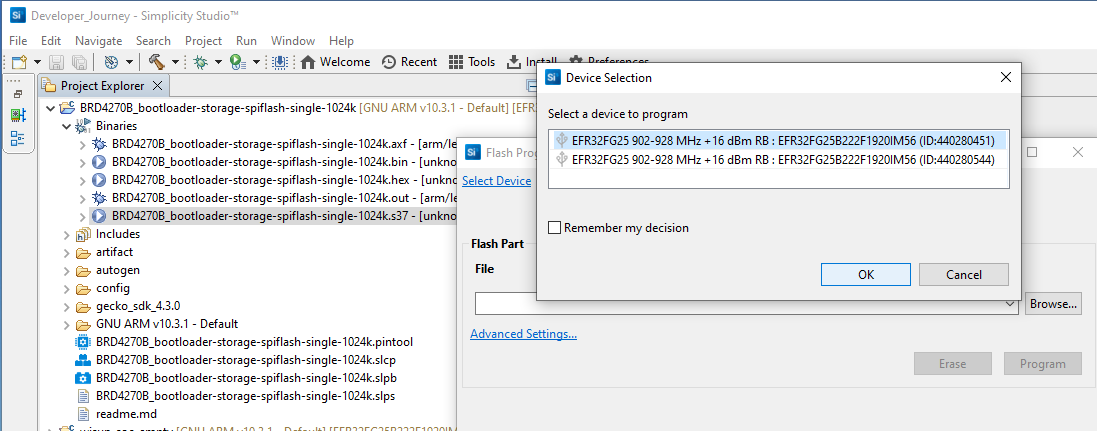Click the compass-style toolbar icon after Save All

111,62
